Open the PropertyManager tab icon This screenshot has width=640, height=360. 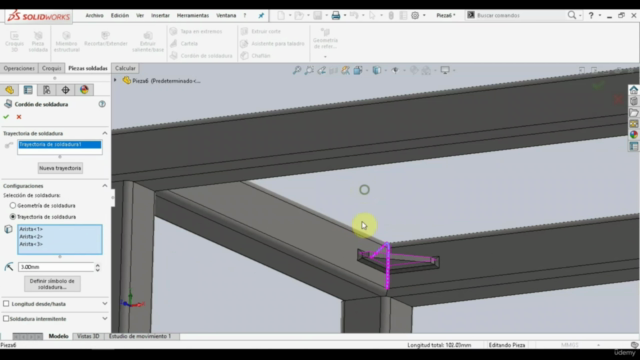[x=28, y=90]
